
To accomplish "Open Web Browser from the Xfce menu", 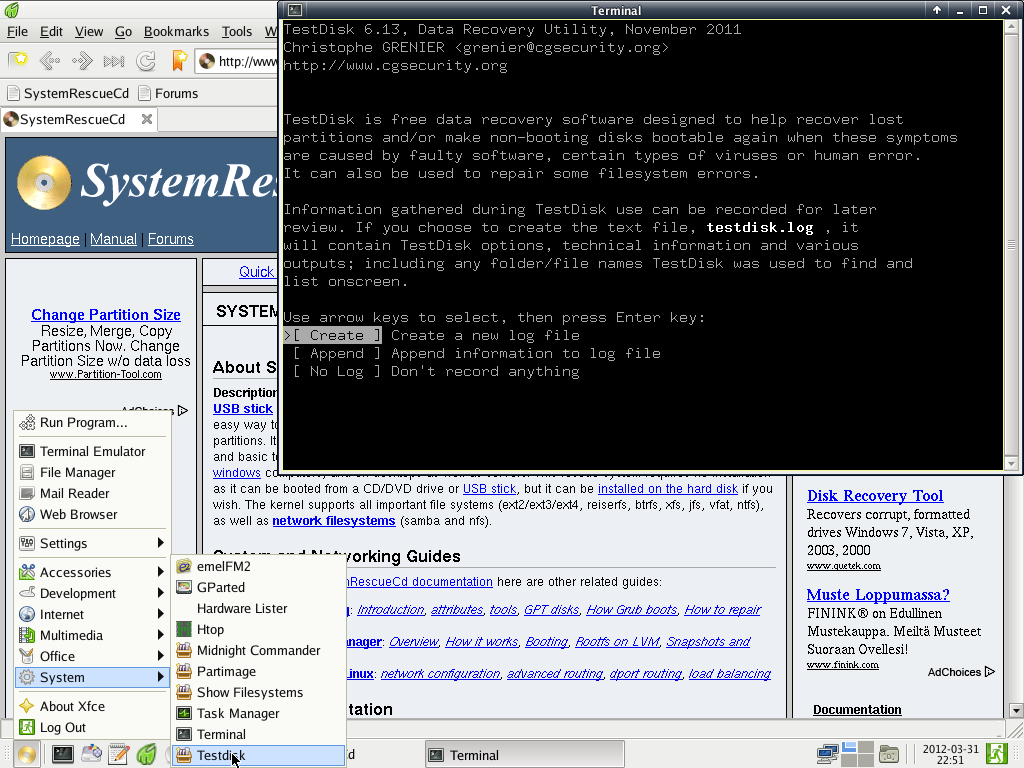I will [x=92, y=514].
